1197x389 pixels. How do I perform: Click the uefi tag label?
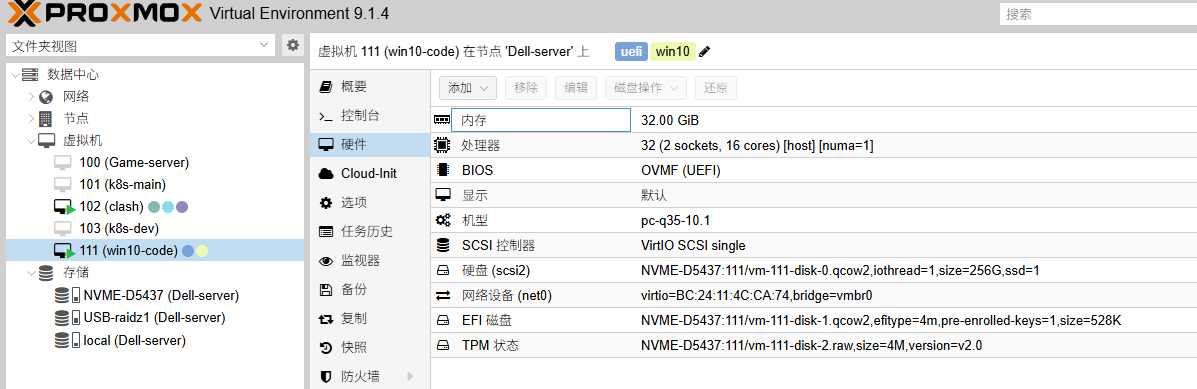point(631,52)
